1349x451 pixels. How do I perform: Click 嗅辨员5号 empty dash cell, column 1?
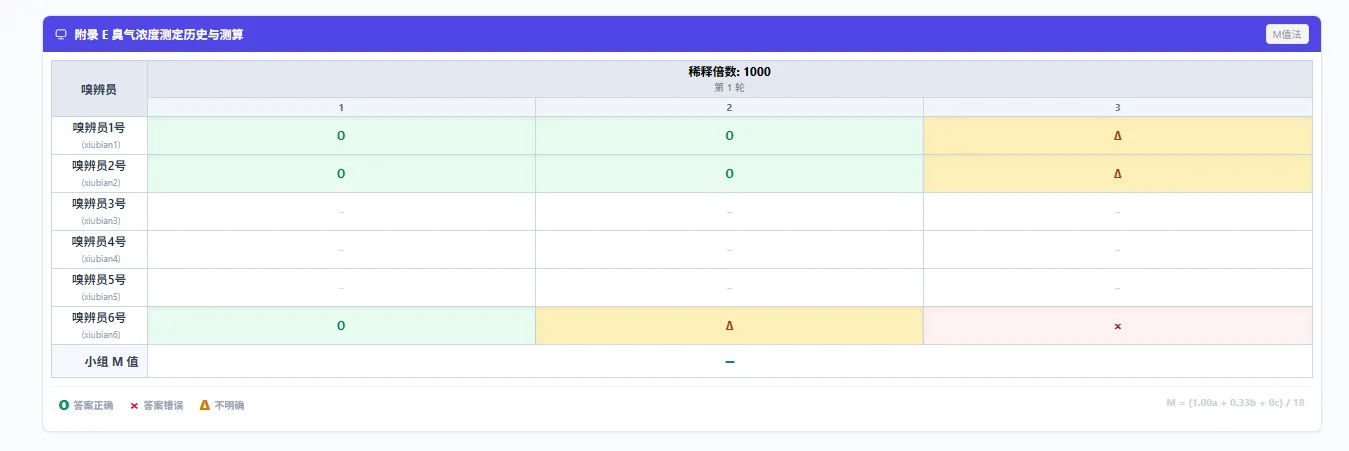tap(341, 288)
